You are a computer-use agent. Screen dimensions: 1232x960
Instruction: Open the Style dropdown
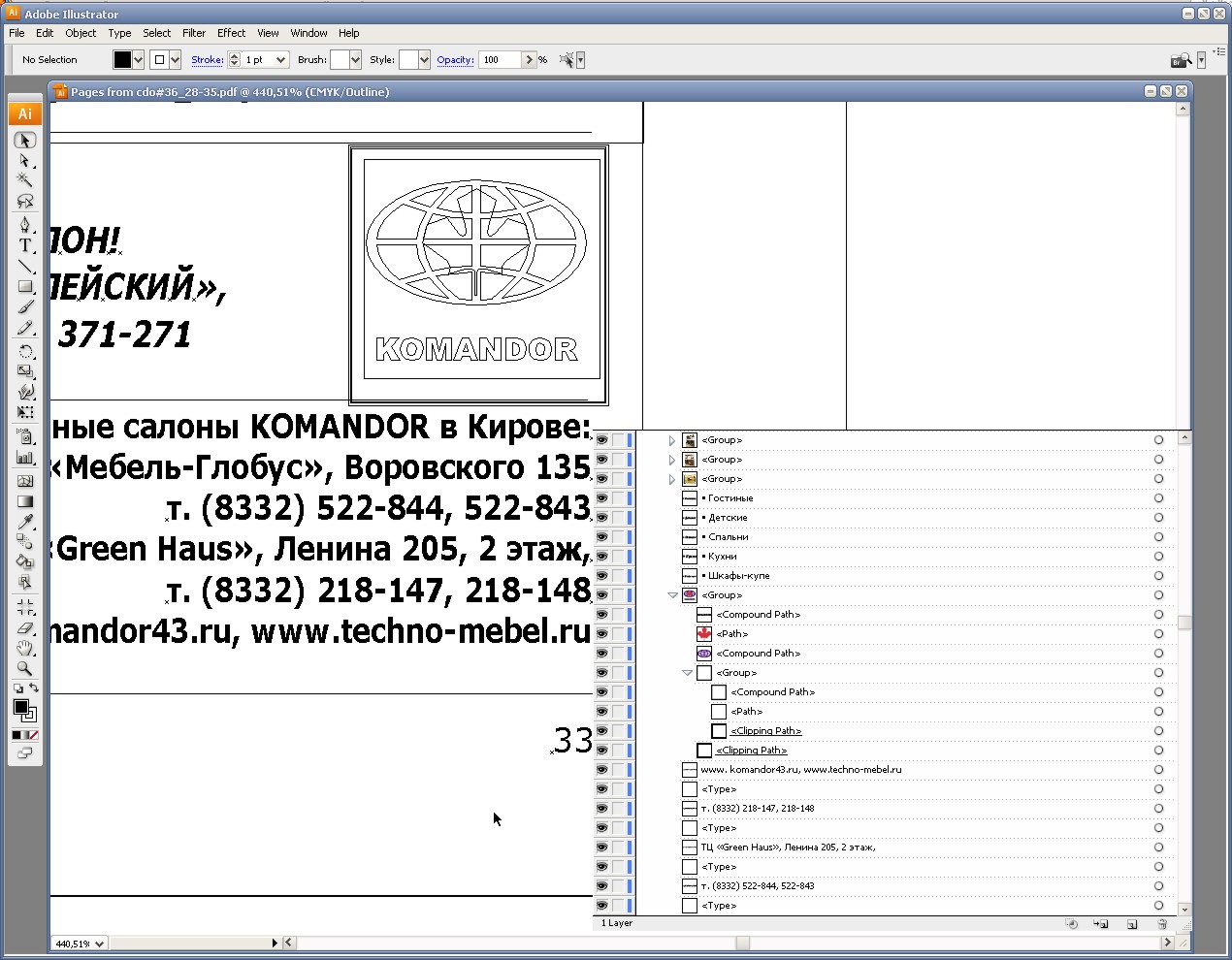(x=424, y=60)
